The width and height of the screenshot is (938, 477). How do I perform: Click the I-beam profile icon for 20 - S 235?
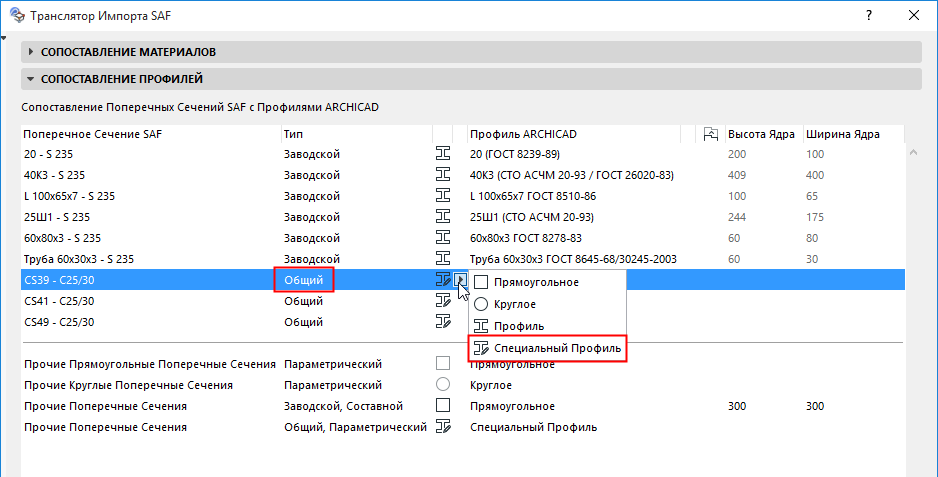point(443,154)
